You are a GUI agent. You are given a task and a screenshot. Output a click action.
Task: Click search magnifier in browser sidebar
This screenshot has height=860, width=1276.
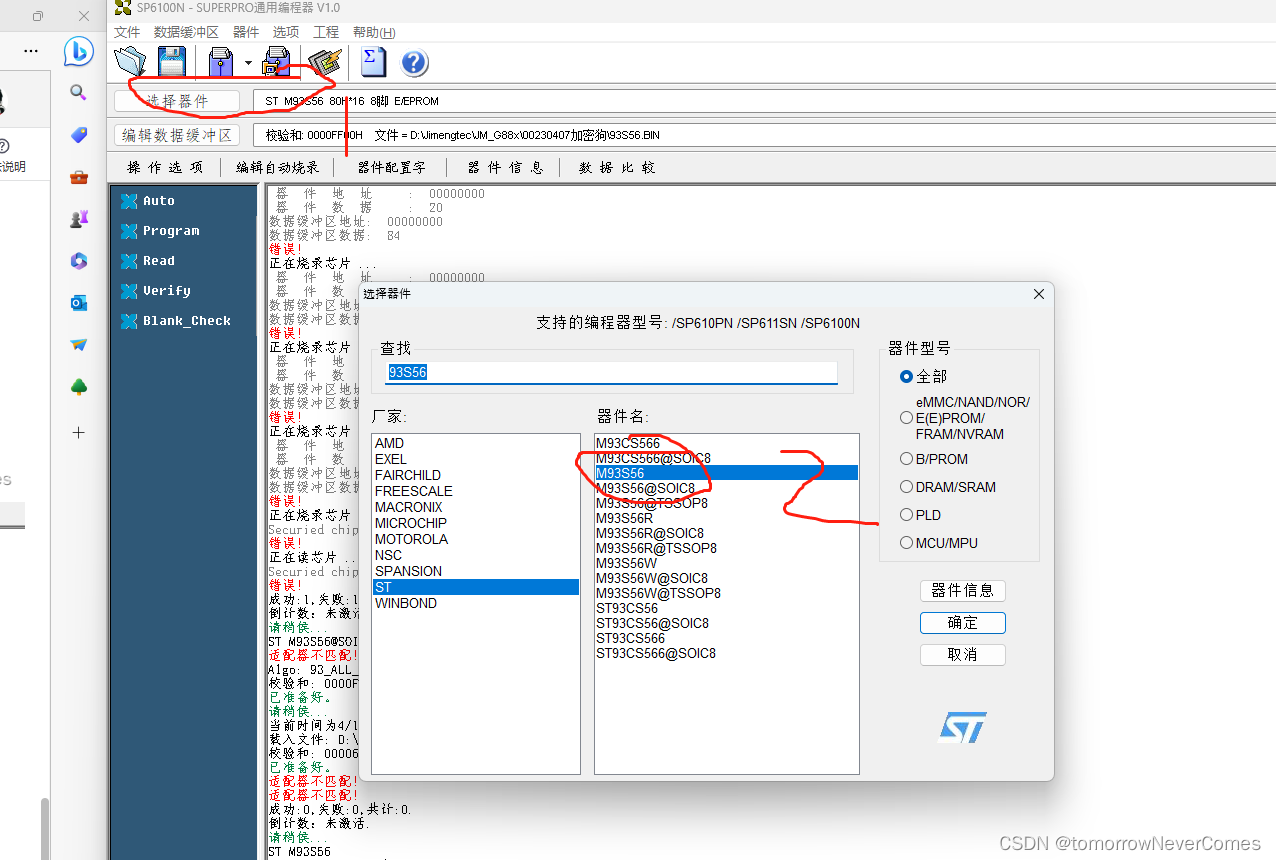79,93
